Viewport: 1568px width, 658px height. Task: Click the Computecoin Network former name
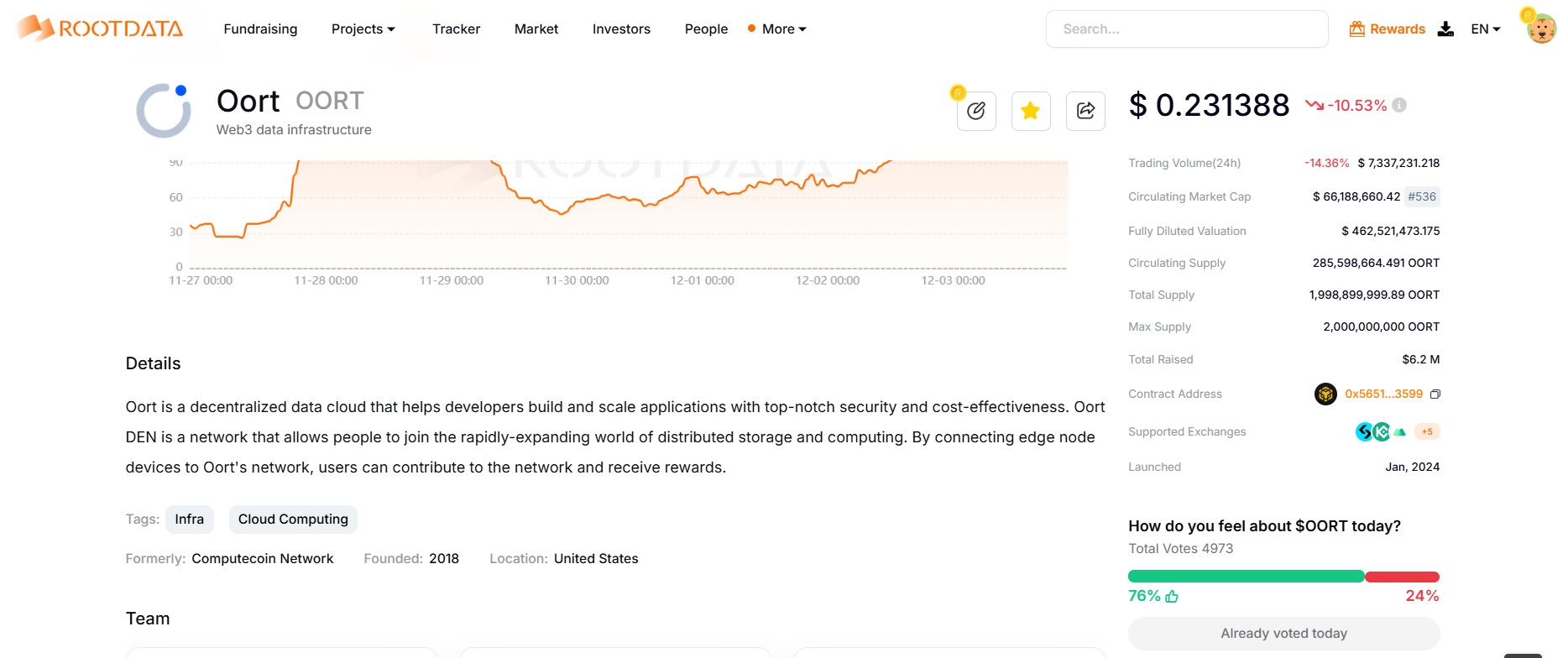pyautogui.click(x=262, y=558)
